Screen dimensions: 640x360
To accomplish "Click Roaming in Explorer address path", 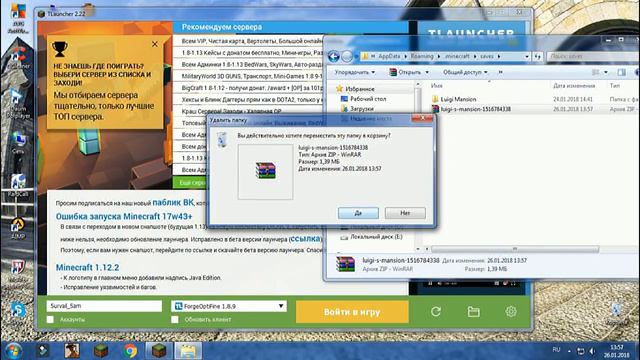I will pyautogui.click(x=422, y=56).
